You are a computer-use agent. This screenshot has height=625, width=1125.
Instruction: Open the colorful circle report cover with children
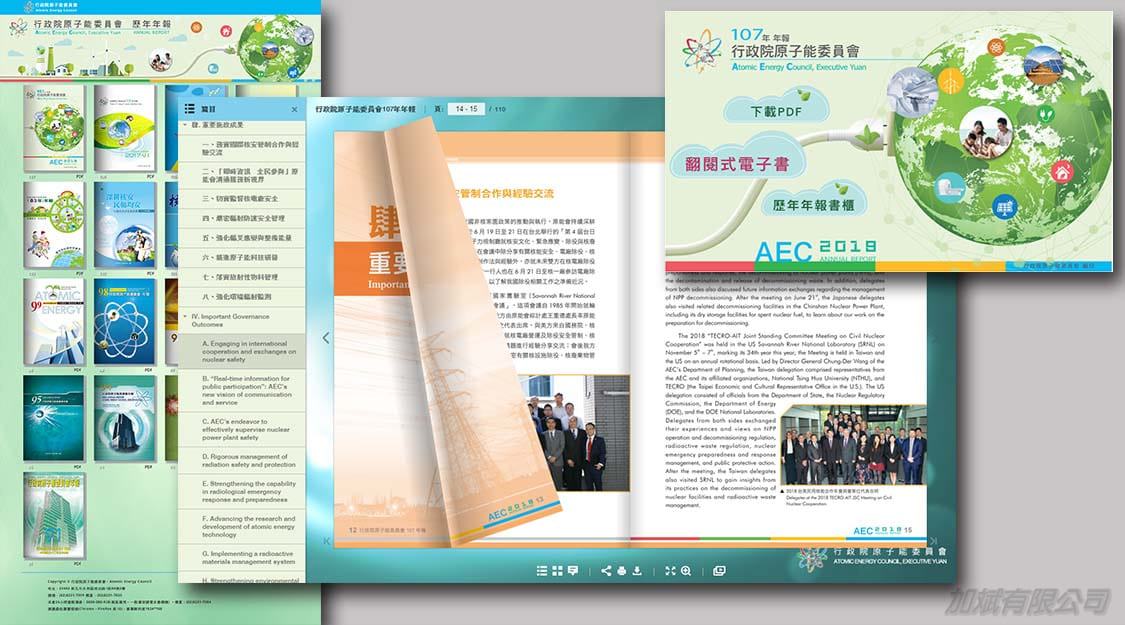[x=54, y=225]
